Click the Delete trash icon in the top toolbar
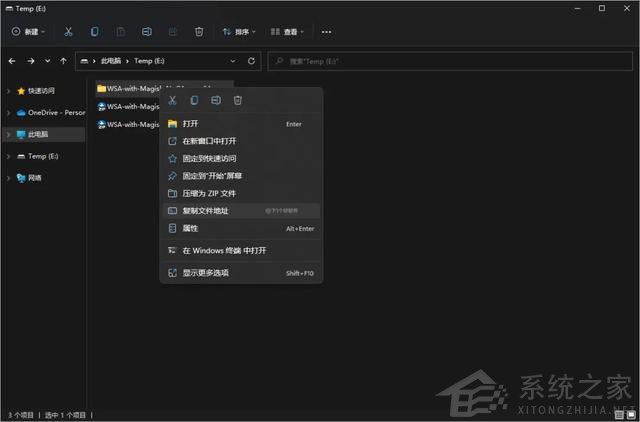The width and height of the screenshot is (640, 422). click(199, 32)
